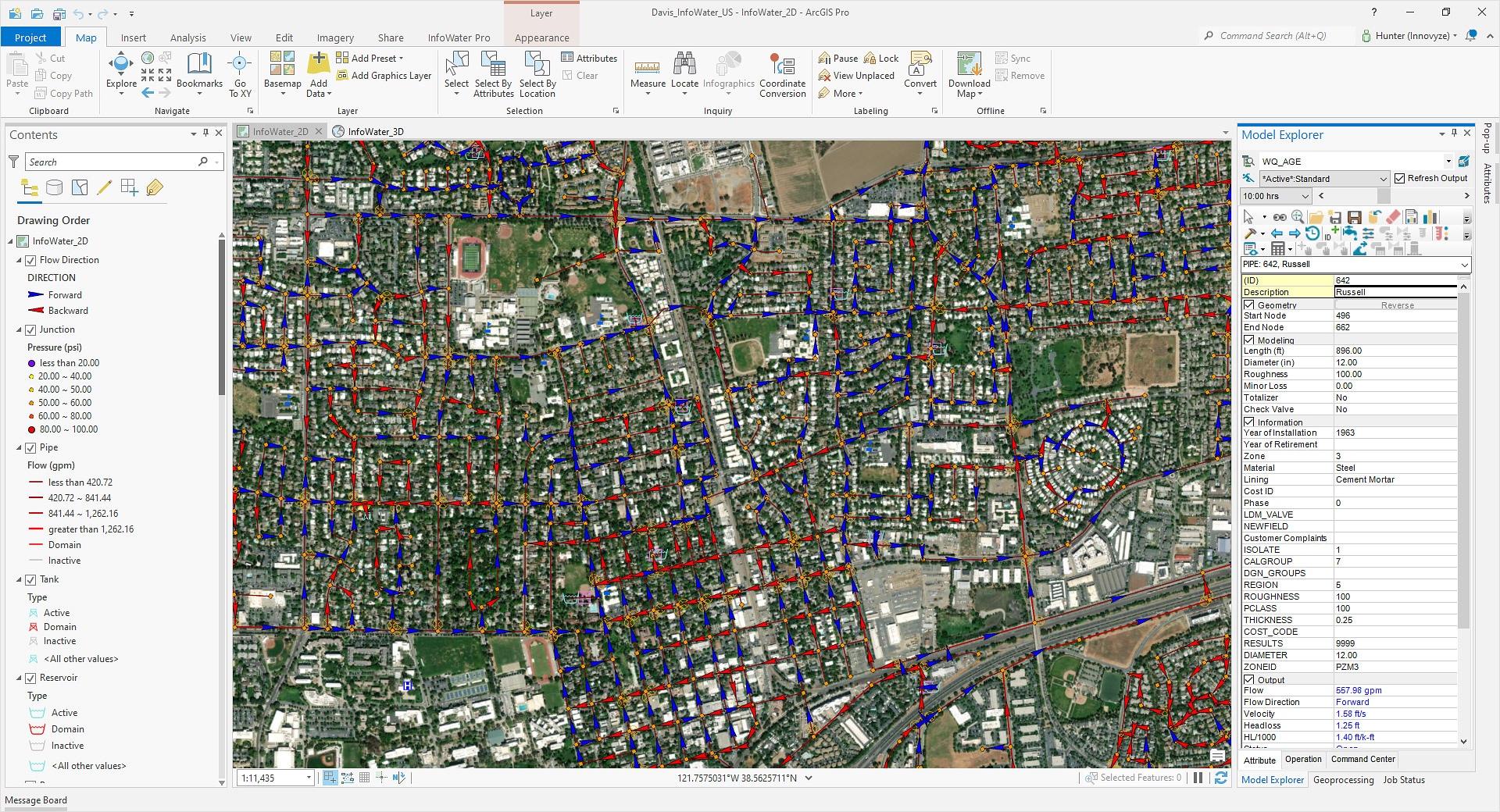Open the PIPE: 642, Russell selector dropdown

pyautogui.click(x=1463, y=265)
